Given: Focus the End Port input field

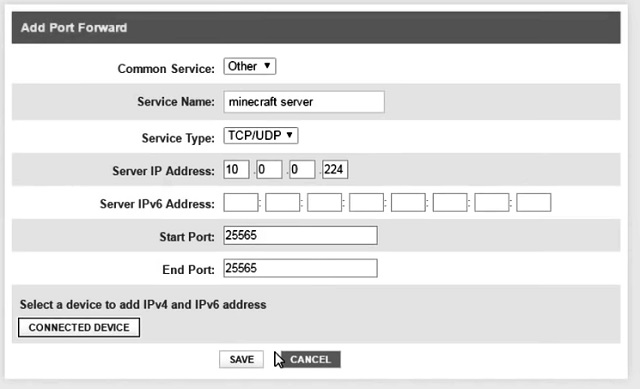Looking at the screenshot, I should [300, 268].
